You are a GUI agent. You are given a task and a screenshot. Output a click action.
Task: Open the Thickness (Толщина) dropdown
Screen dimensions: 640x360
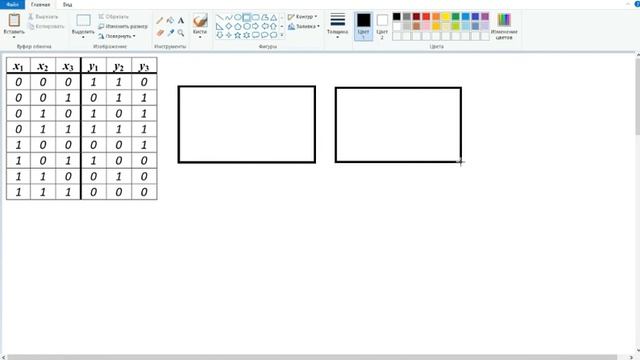pyautogui.click(x=338, y=26)
